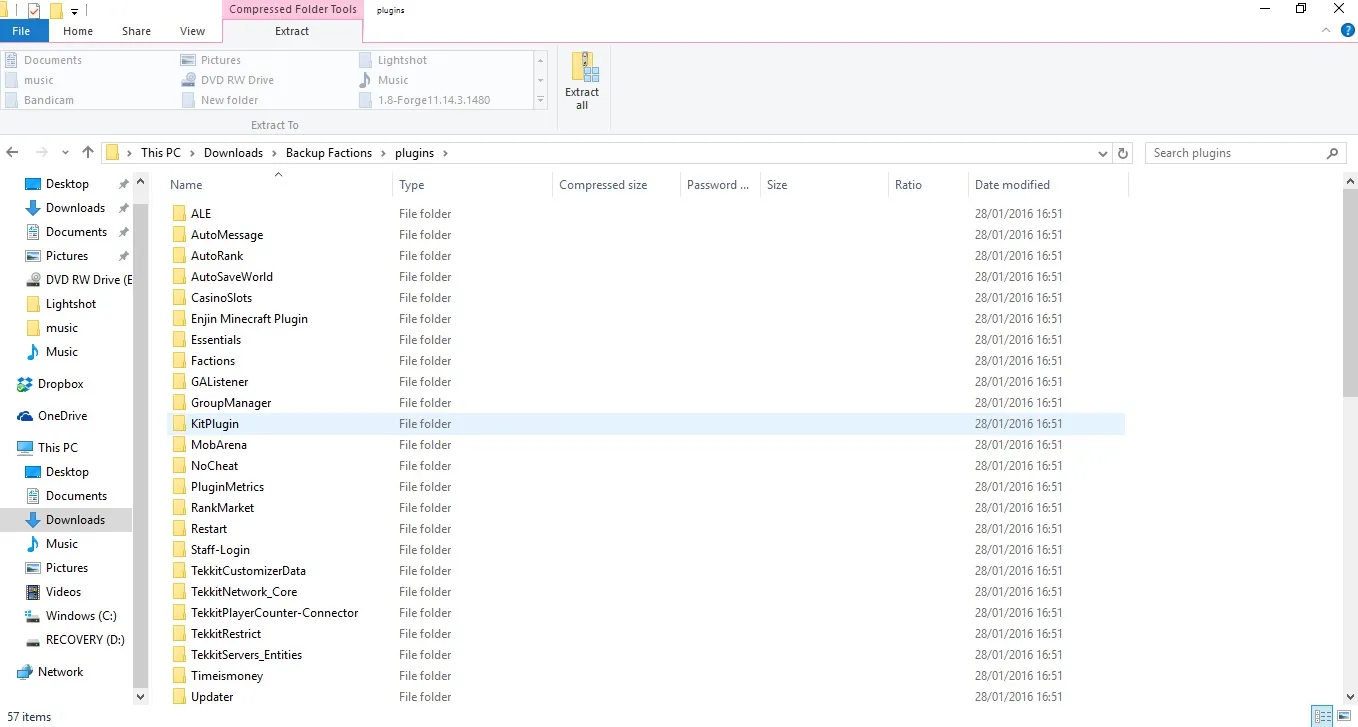Expand the recent locations dropdown
1358x727 pixels.
click(x=65, y=153)
